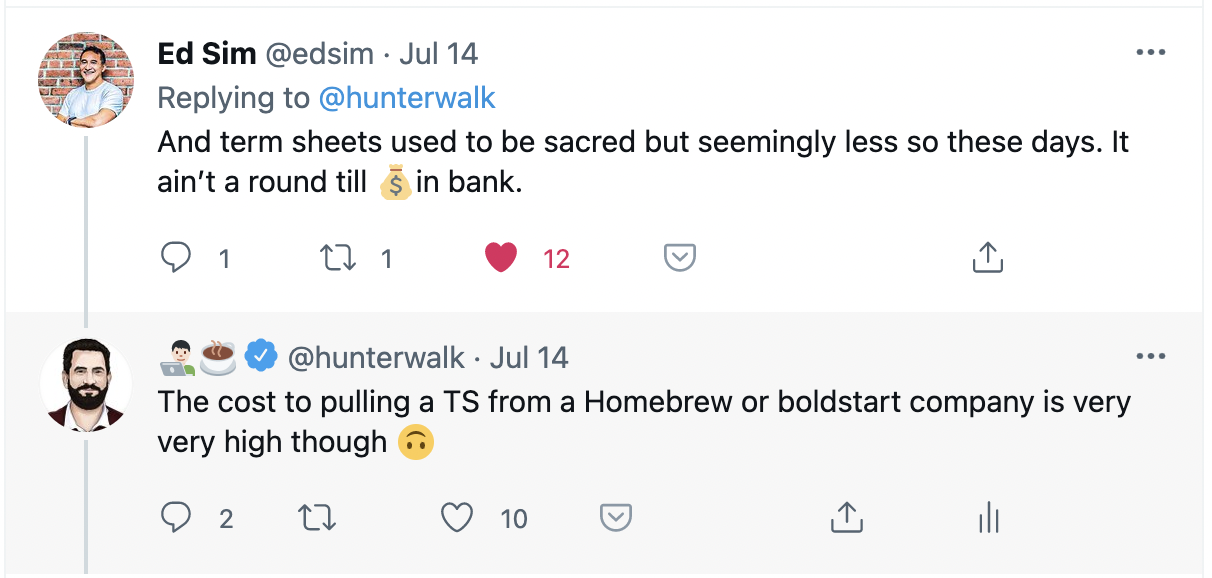The width and height of the screenshot is (1212, 578).
Task: Open the @hunterwalk mention in Replying to
Action: coord(407,98)
